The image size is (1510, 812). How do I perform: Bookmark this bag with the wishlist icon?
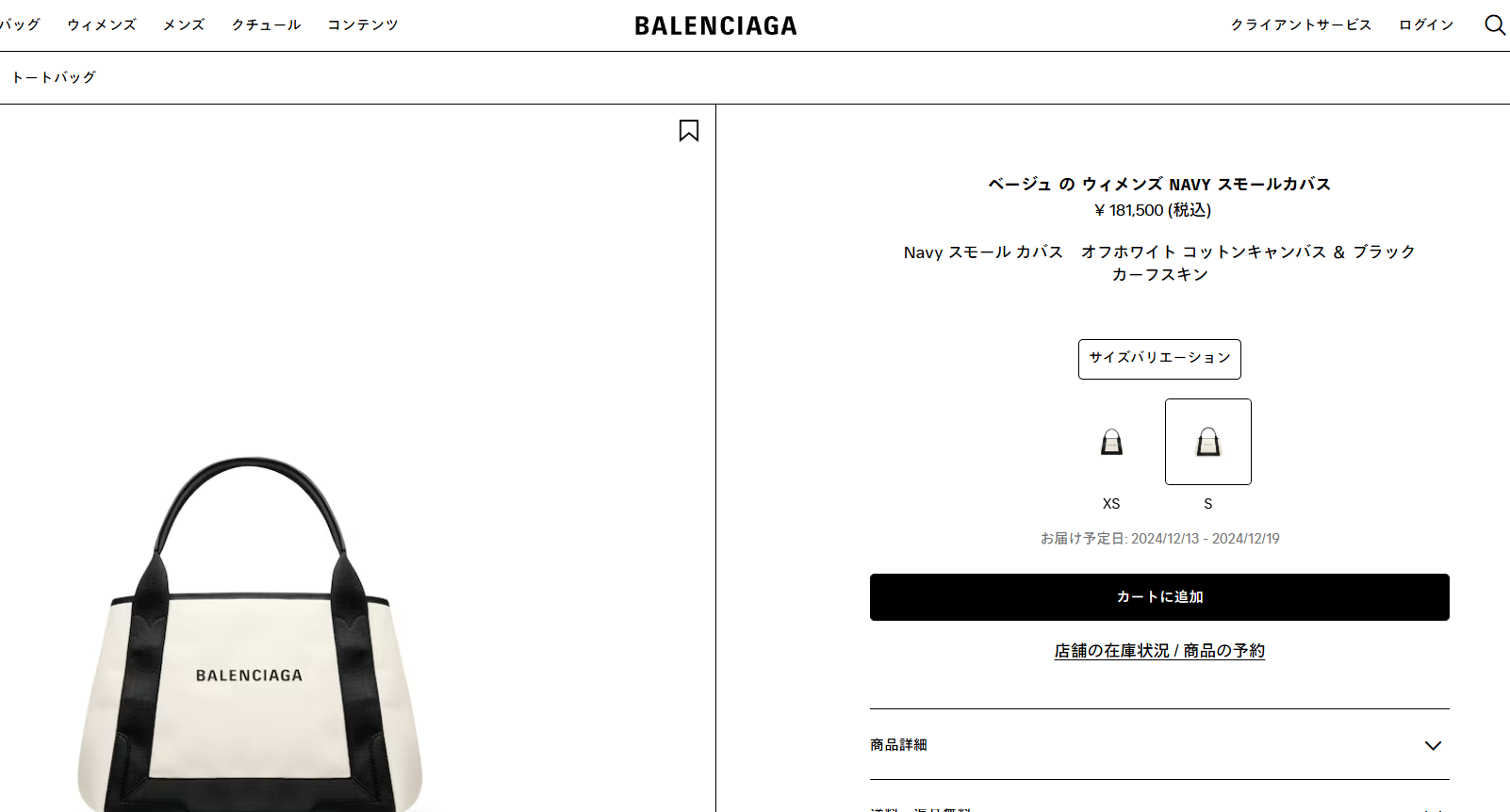689,130
